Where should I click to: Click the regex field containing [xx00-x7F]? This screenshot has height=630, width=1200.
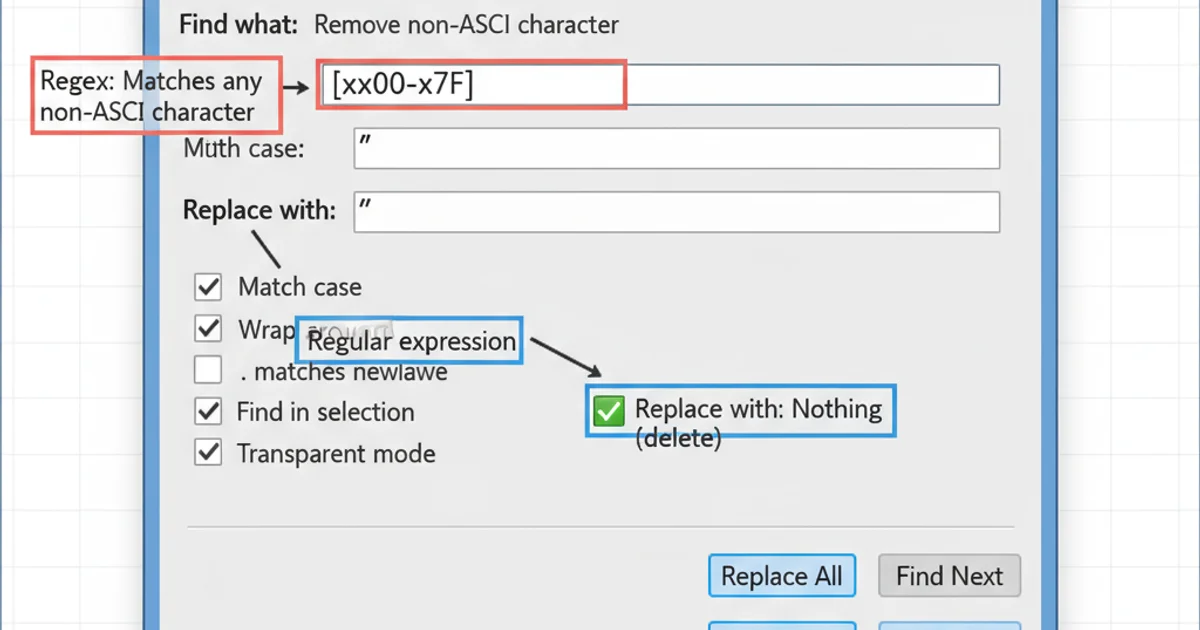tap(660, 85)
